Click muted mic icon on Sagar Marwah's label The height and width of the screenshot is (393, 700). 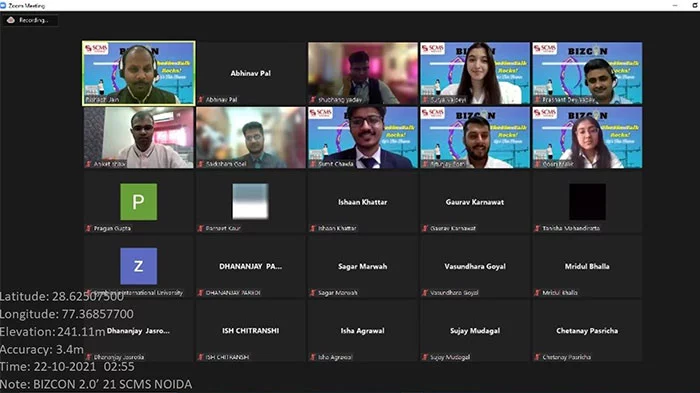[313, 293]
